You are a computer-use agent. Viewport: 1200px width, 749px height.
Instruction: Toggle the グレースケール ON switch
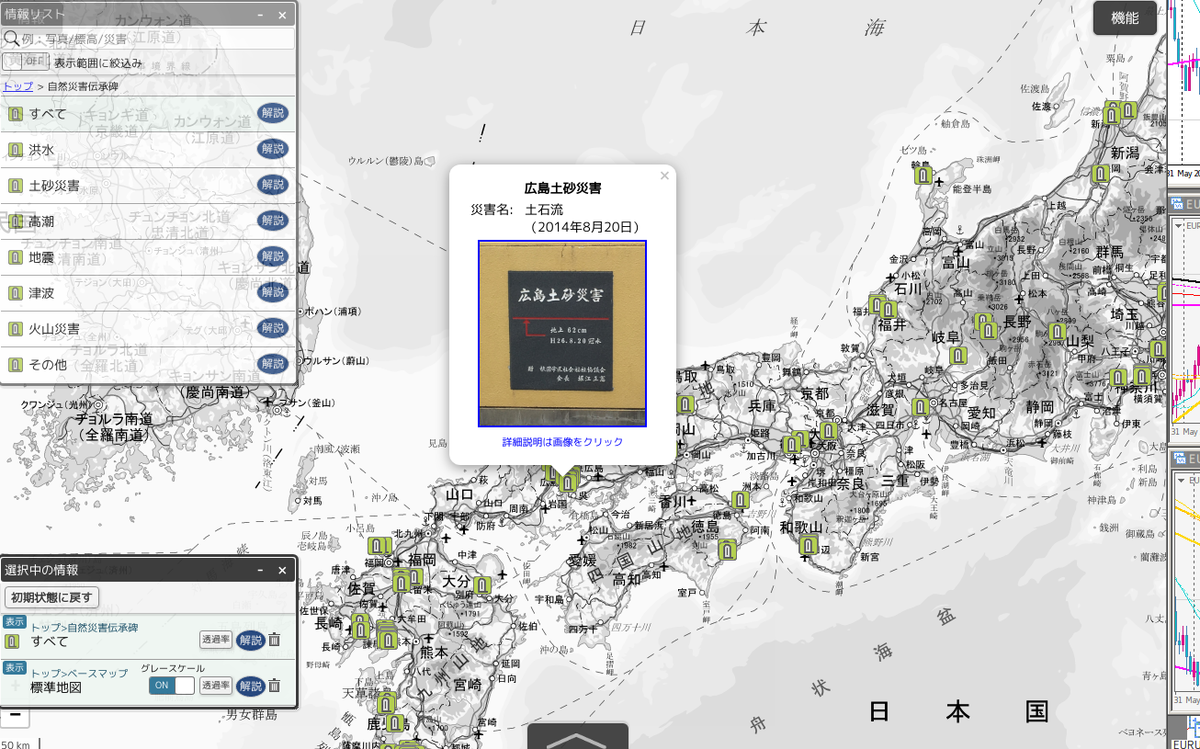point(171,685)
